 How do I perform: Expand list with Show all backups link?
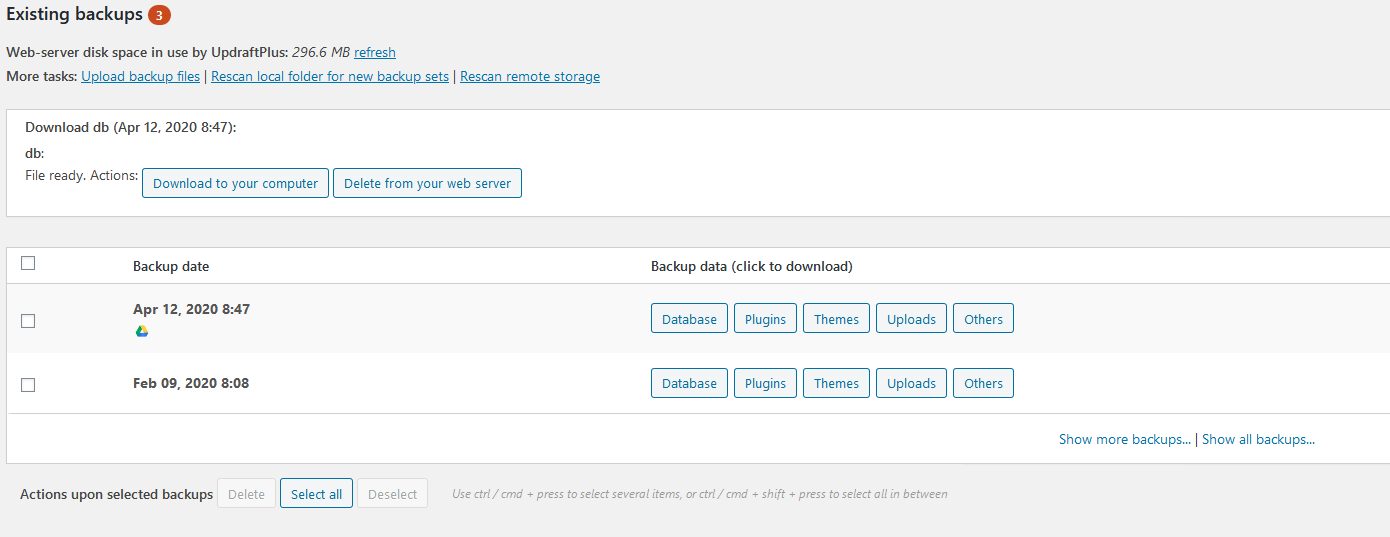point(1258,439)
